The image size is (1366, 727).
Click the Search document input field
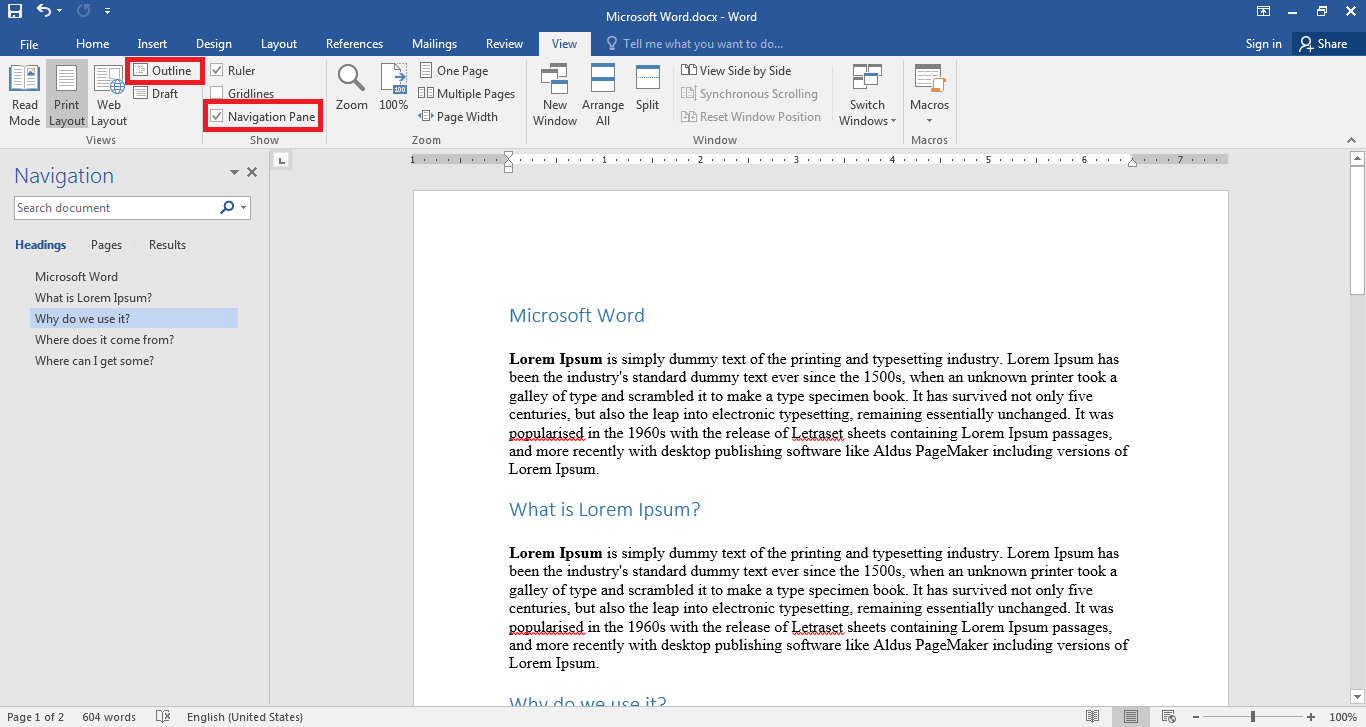[110, 207]
